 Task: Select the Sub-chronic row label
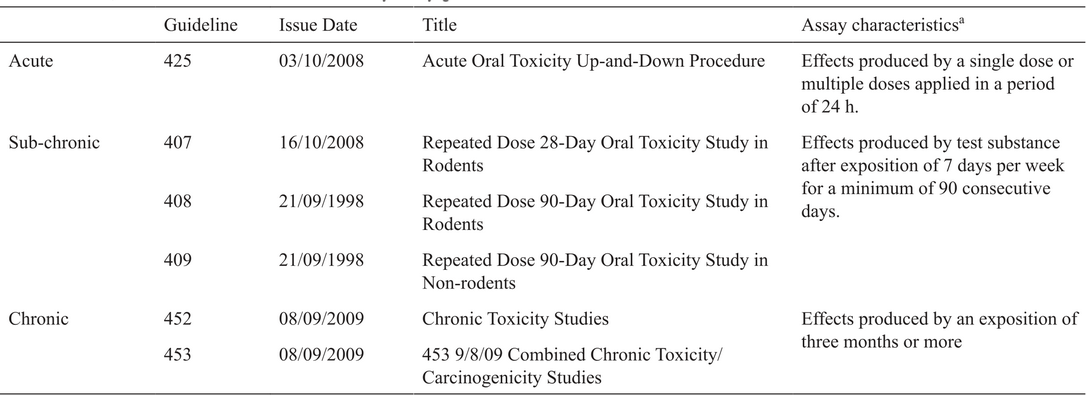(54, 143)
